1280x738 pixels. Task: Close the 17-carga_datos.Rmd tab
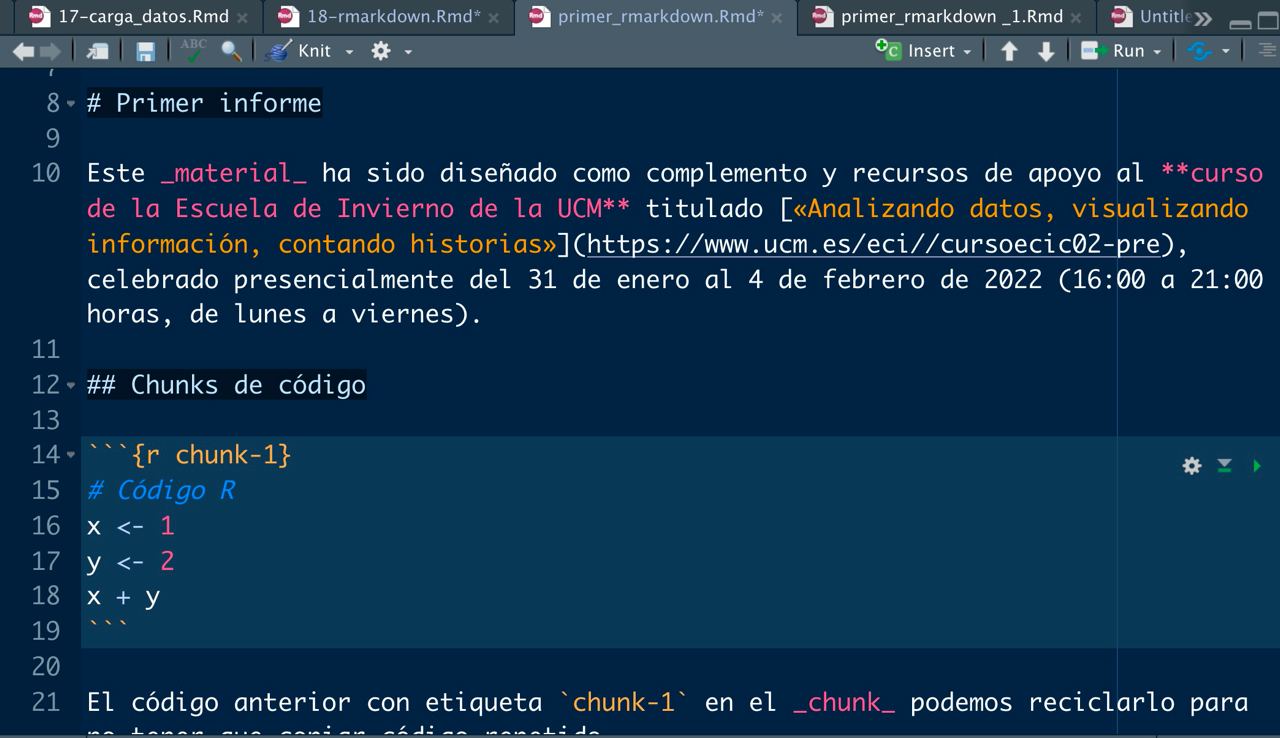[243, 18]
